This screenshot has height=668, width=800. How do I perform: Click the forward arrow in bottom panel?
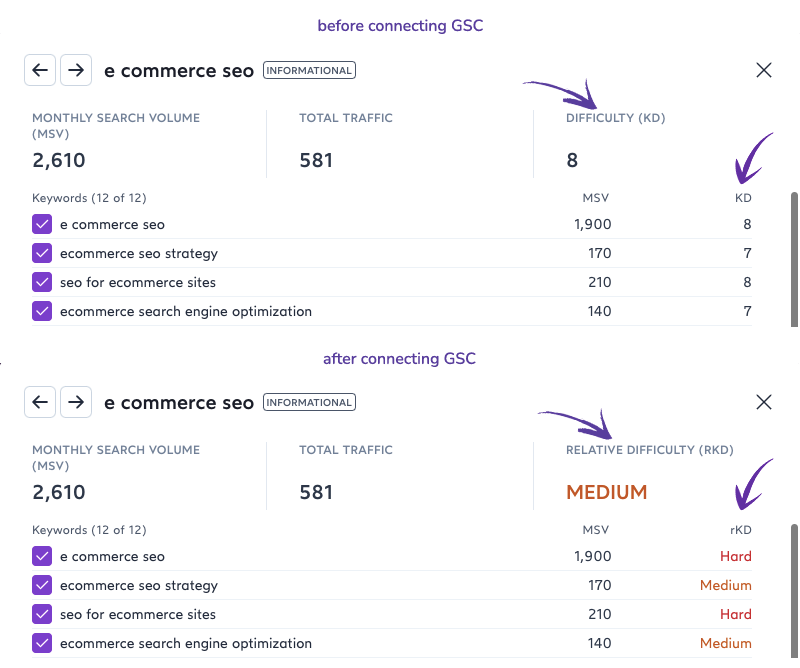click(76, 402)
